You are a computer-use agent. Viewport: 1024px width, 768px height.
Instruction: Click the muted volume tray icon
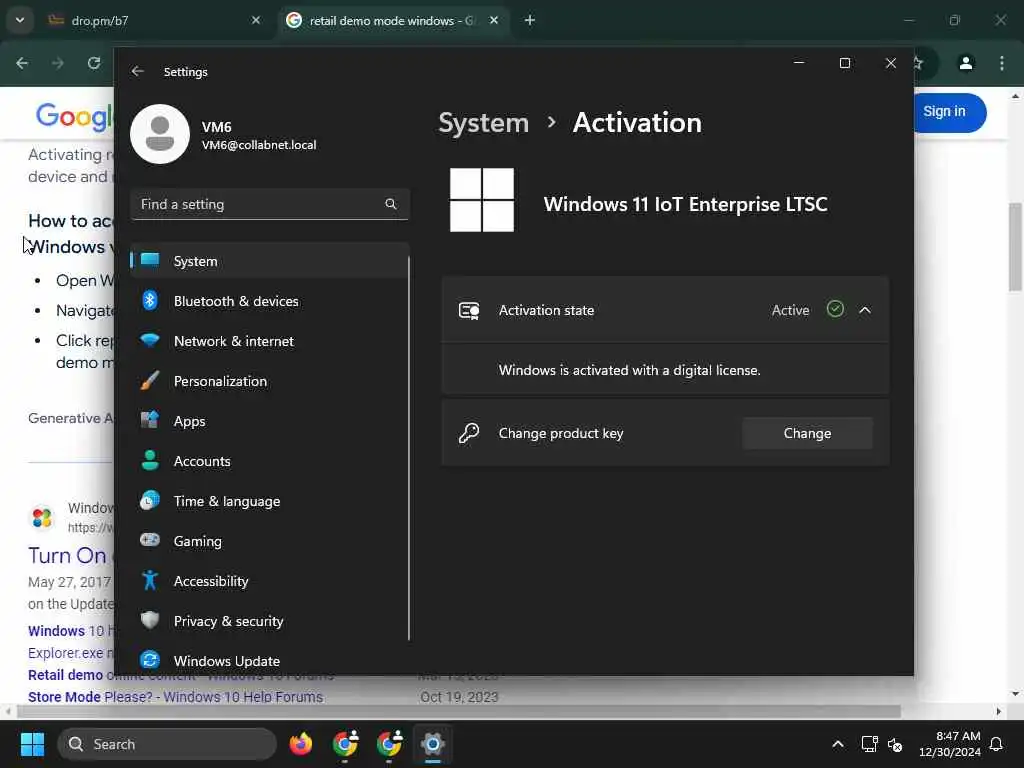point(895,744)
